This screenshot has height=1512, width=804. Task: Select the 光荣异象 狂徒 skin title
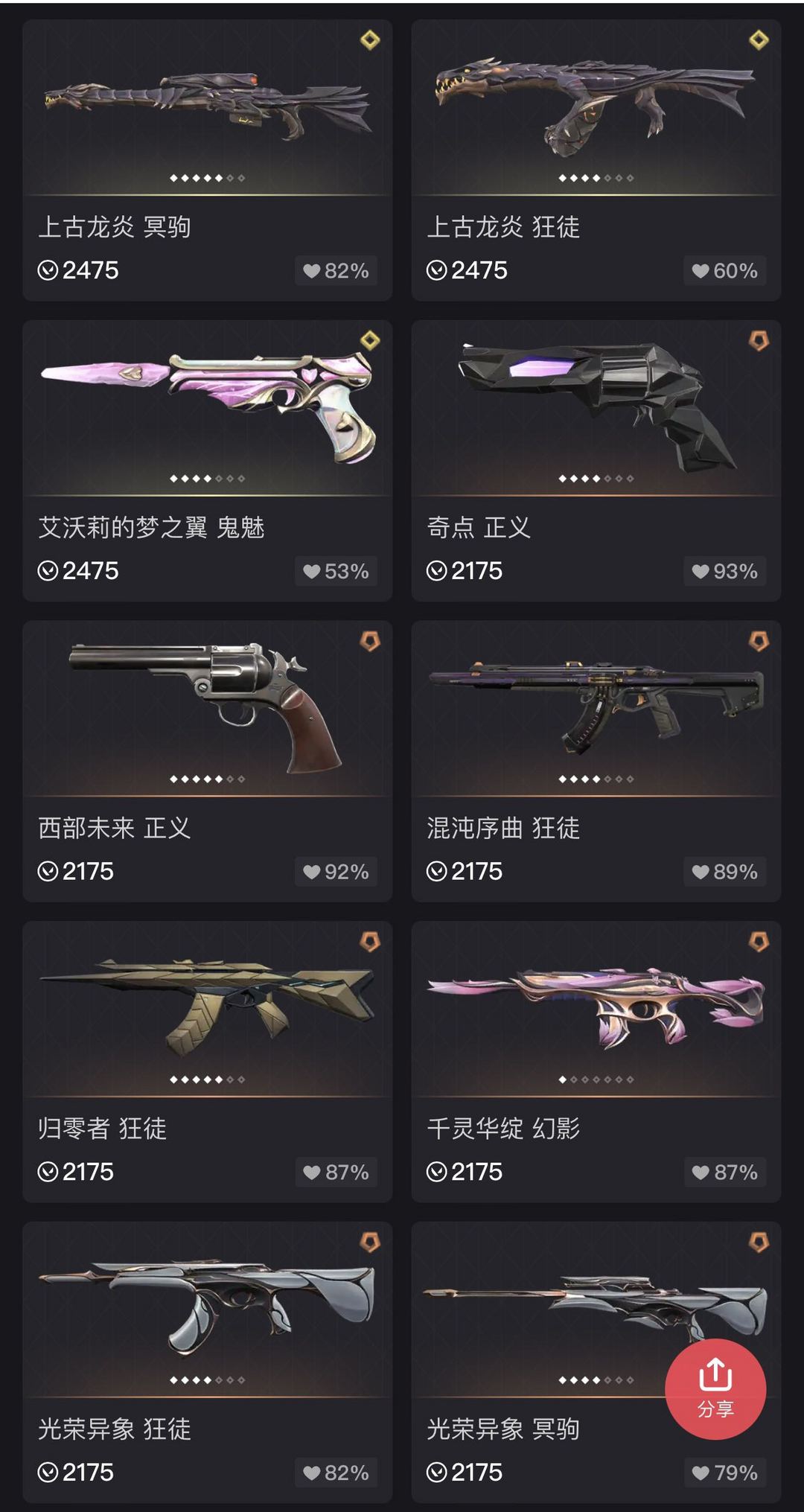coord(115,1429)
